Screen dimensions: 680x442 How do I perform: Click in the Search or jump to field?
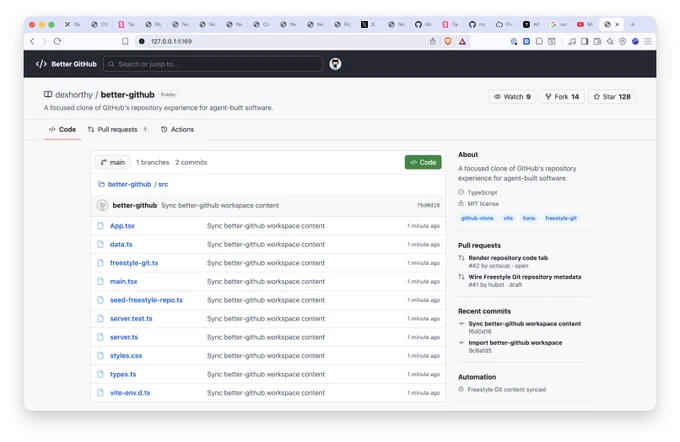213,64
